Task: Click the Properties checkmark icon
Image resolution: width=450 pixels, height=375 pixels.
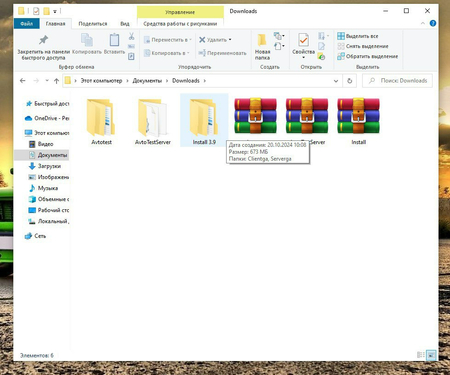Action: click(x=303, y=40)
